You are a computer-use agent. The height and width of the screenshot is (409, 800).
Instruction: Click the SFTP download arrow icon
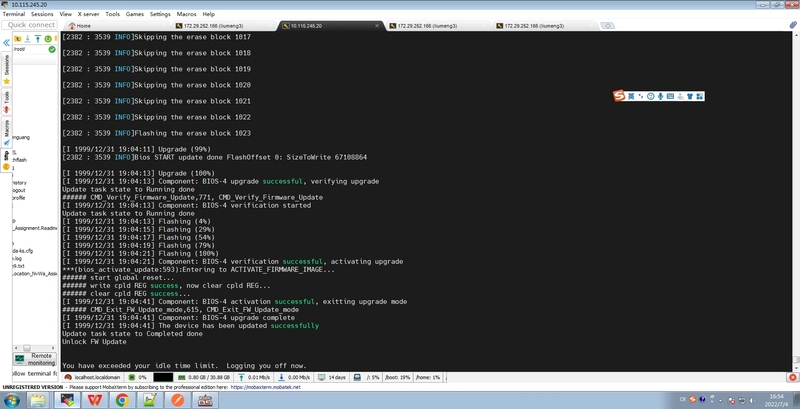coord(28,39)
